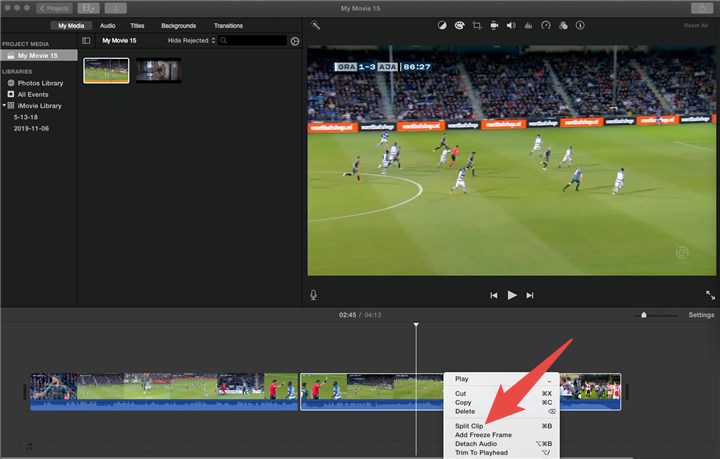
Task: Toggle fullscreen playback of the viewer
Action: [709, 295]
